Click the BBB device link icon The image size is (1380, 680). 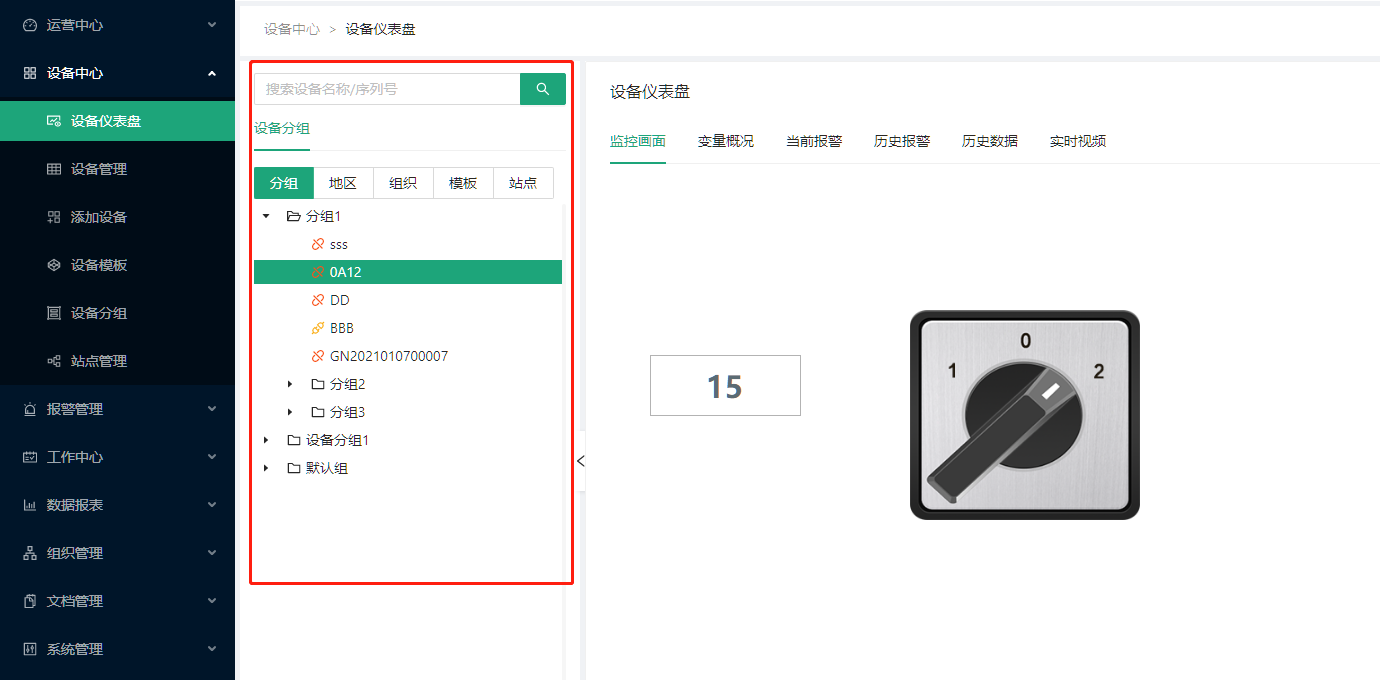(318, 328)
